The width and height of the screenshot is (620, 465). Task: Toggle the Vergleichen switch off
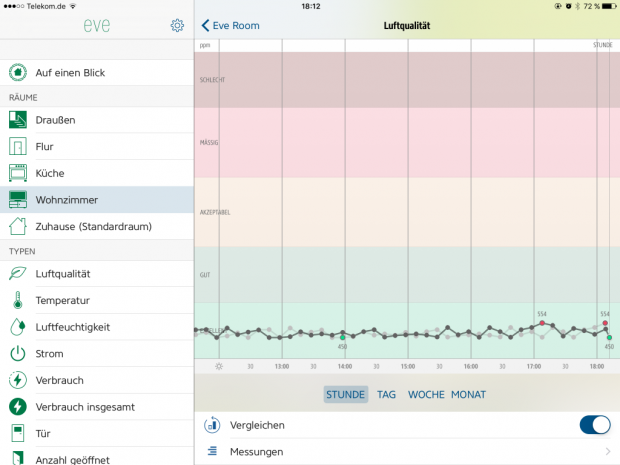tap(595, 425)
